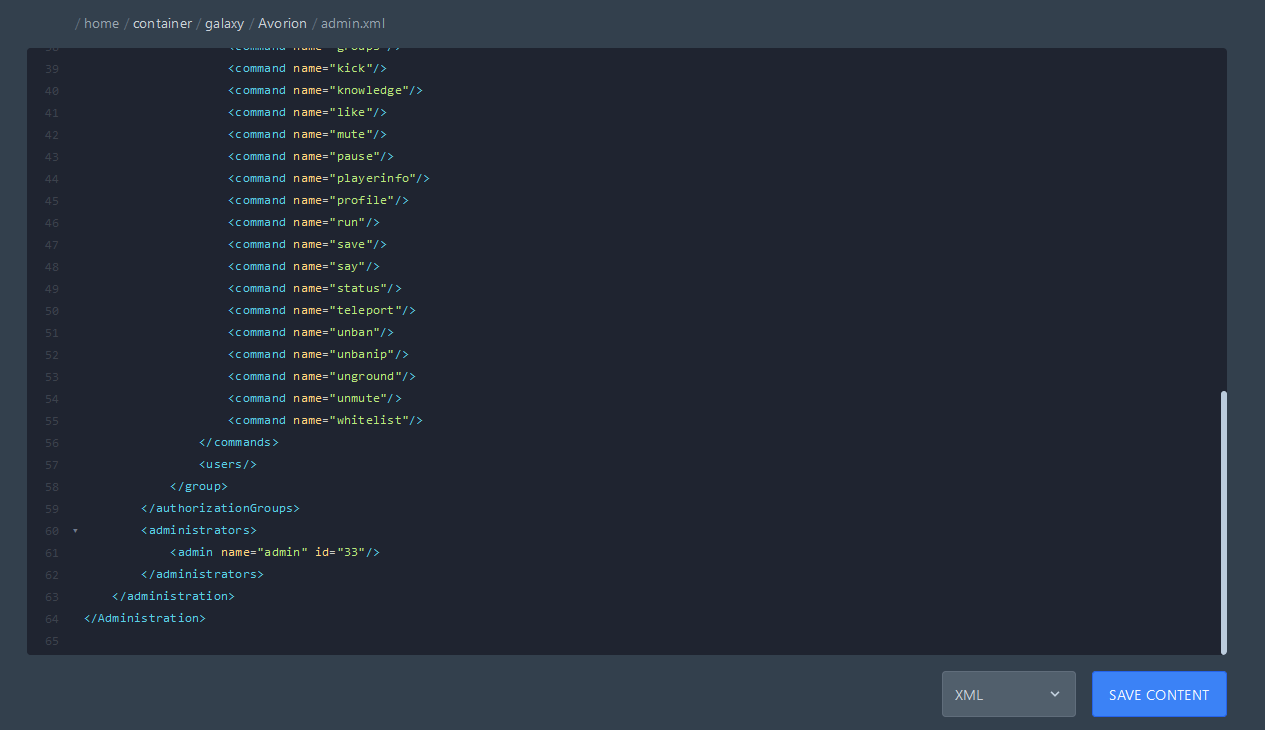Open the home breadcrumb link

pos(101,23)
